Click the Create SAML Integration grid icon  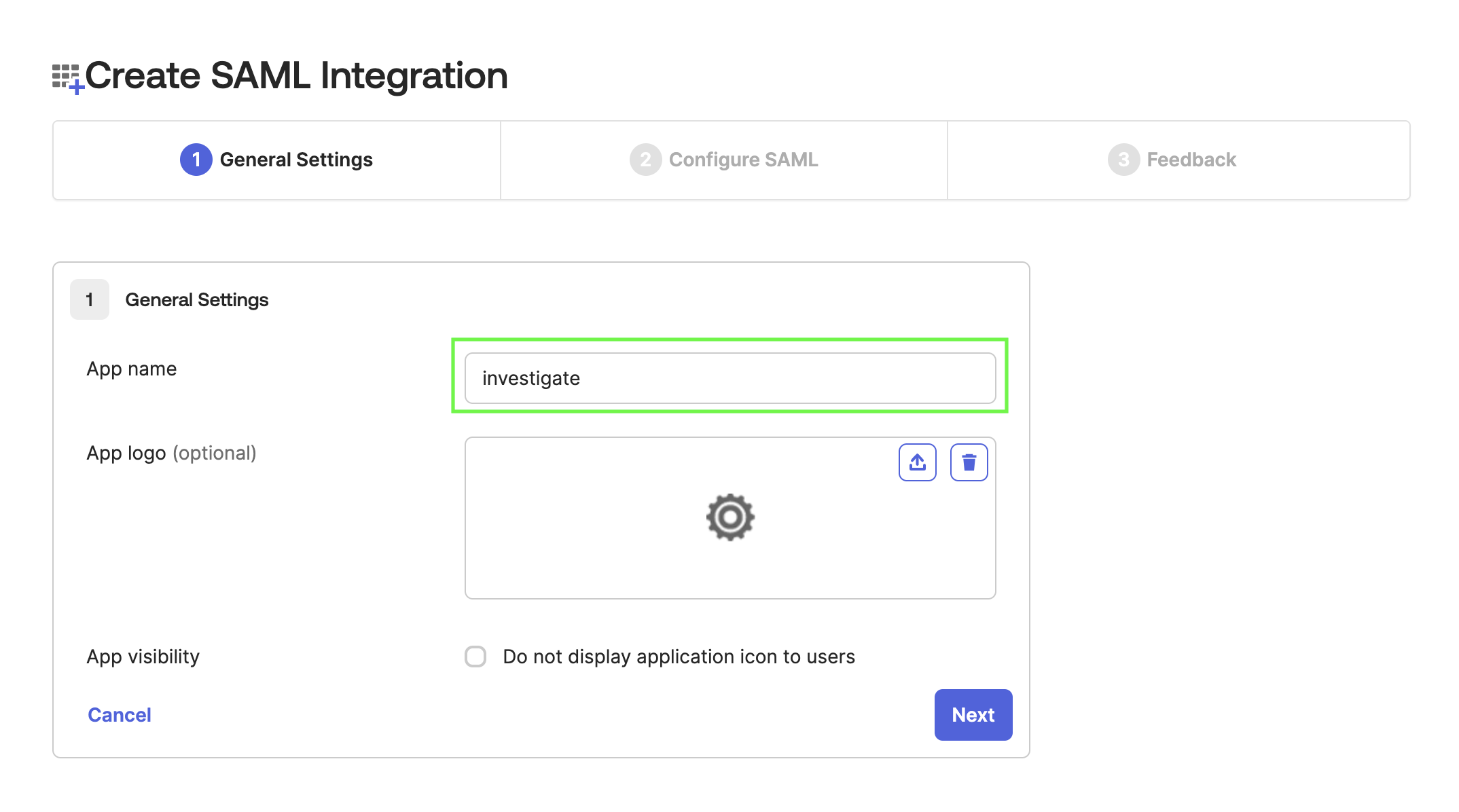[67, 75]
